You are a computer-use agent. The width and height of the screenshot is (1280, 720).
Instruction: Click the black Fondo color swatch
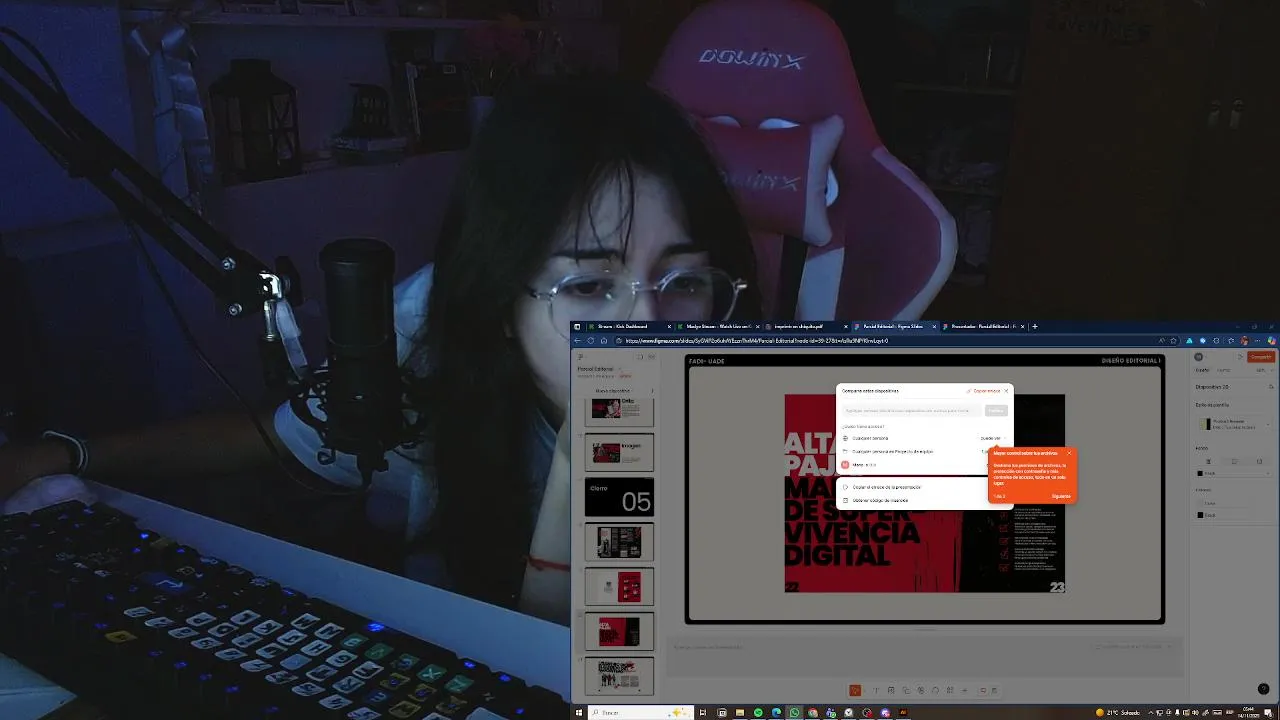click(1200, 473)
